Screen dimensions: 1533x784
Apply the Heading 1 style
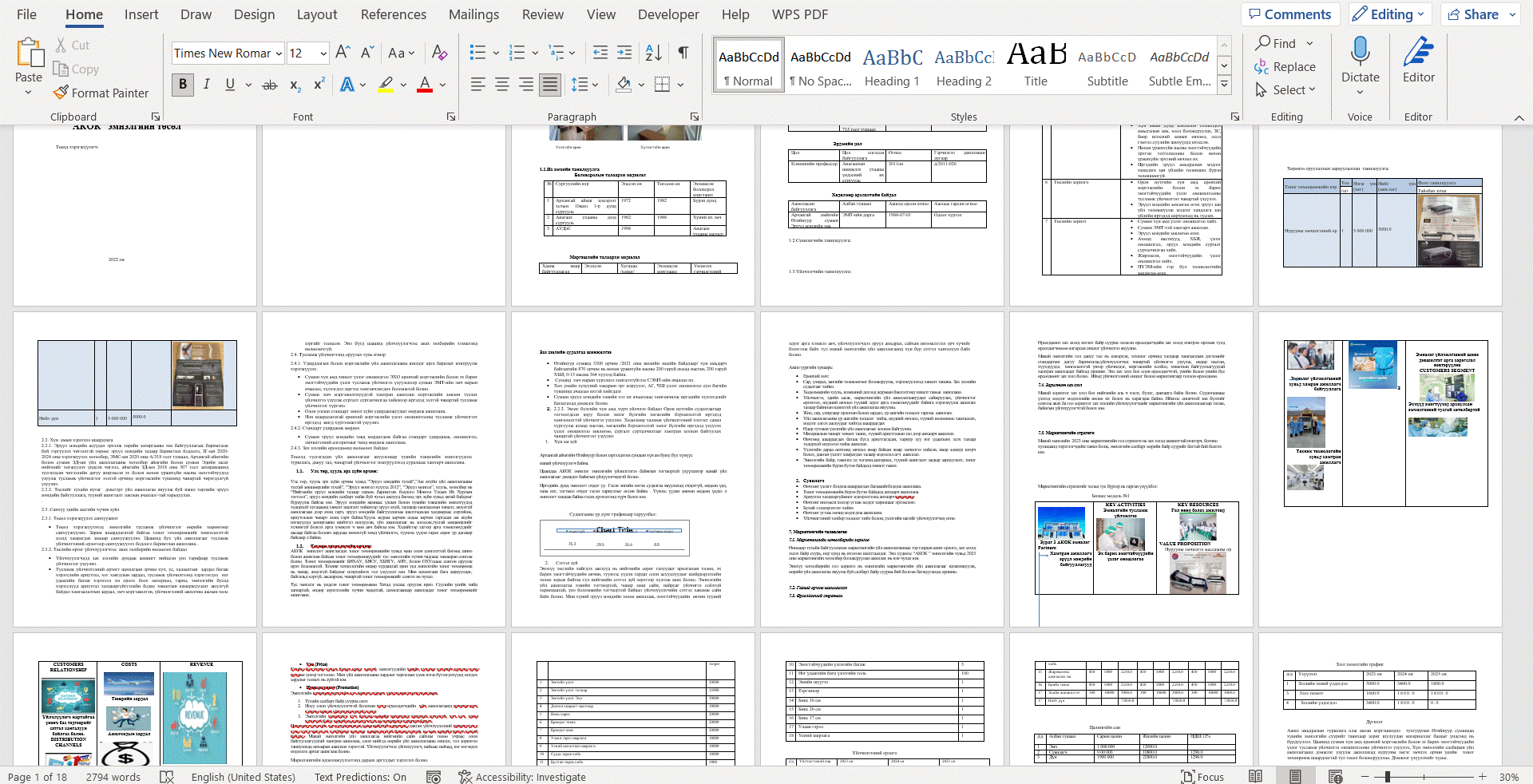[x=893, y=65]
